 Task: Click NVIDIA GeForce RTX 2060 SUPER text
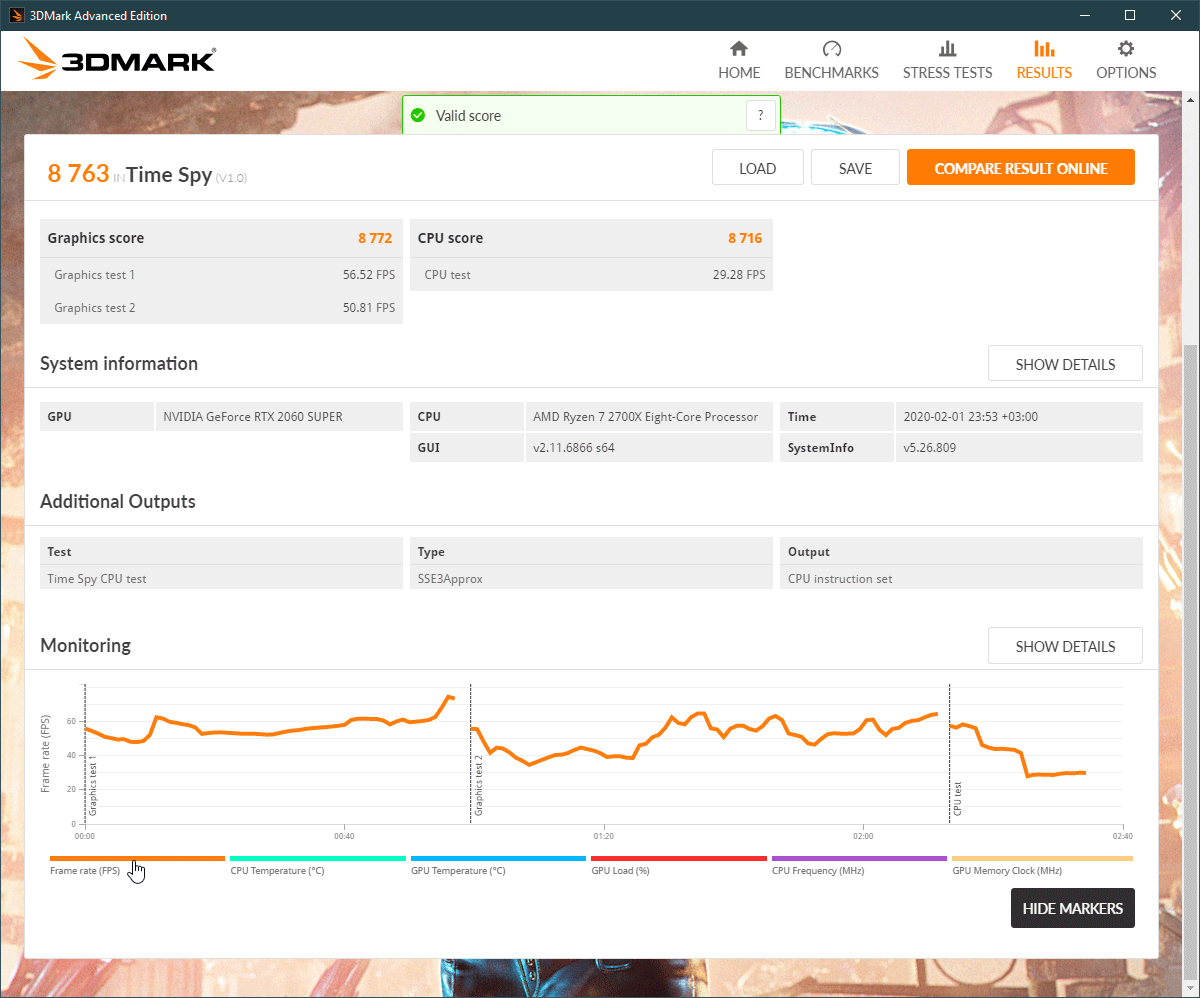pyautogui.click(x=253, y=417)
